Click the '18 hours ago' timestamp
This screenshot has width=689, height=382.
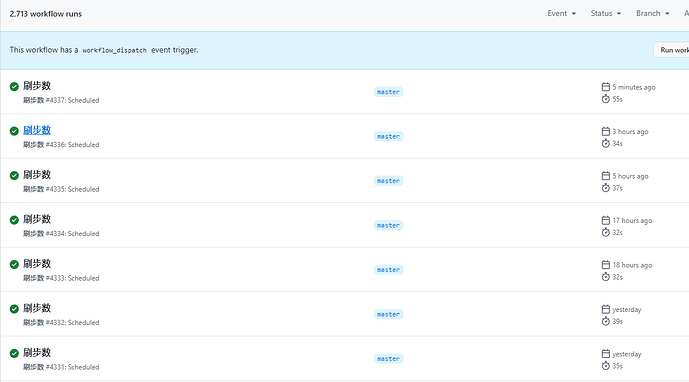tap(632, 265)
